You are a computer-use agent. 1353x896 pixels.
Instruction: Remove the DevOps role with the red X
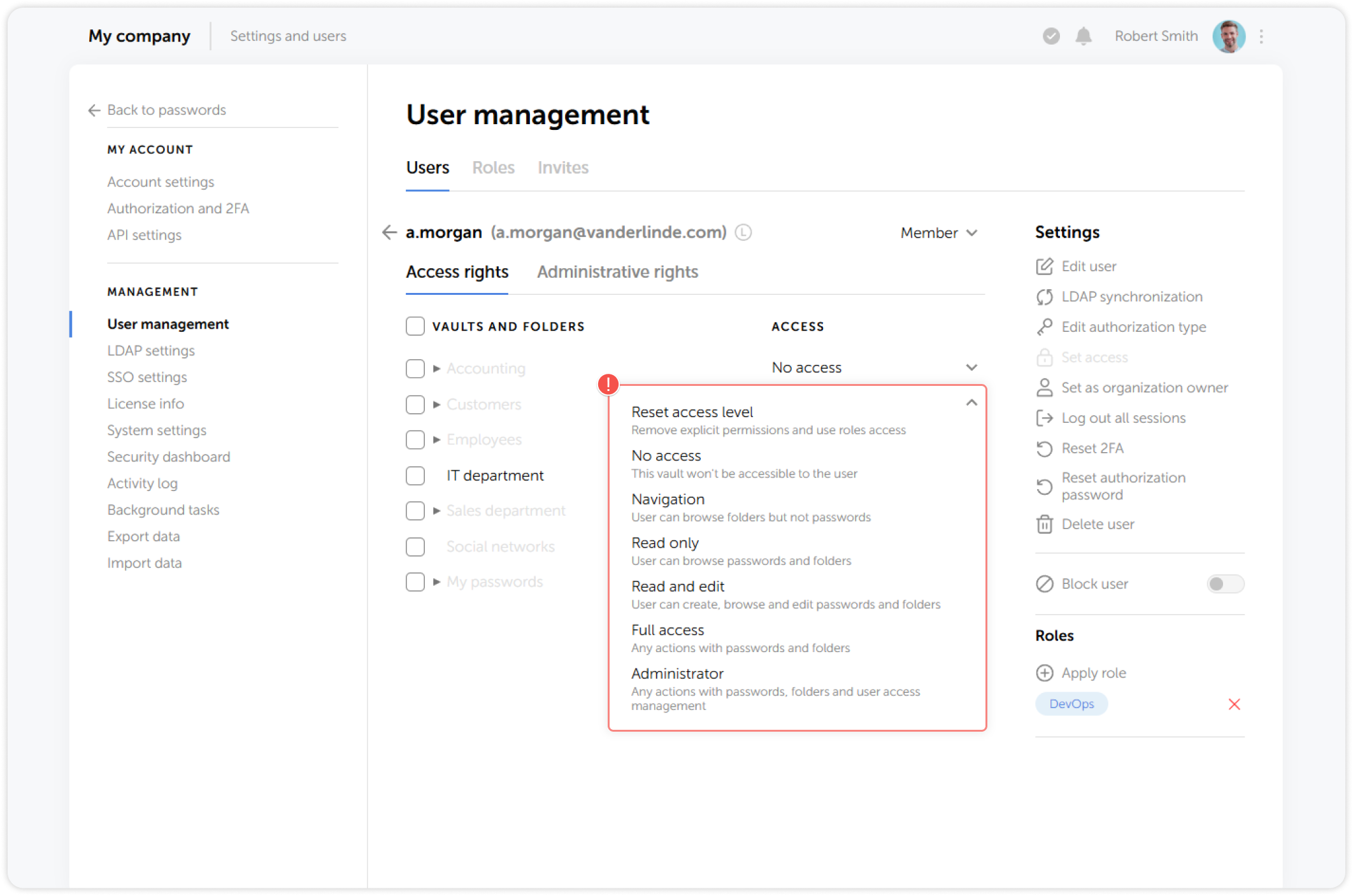point(1235,704)
